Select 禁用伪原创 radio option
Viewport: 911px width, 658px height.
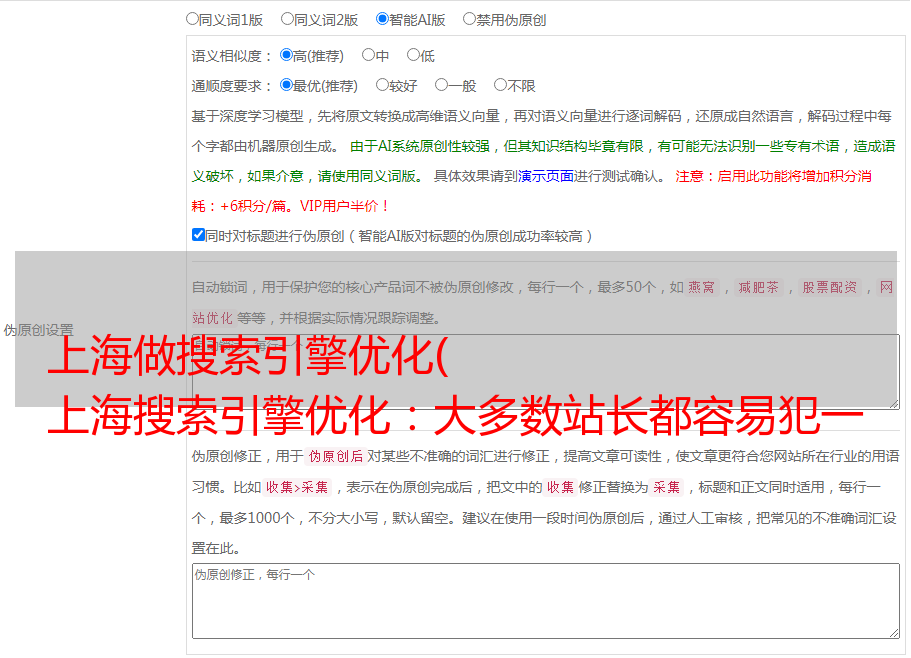[469, 19]
